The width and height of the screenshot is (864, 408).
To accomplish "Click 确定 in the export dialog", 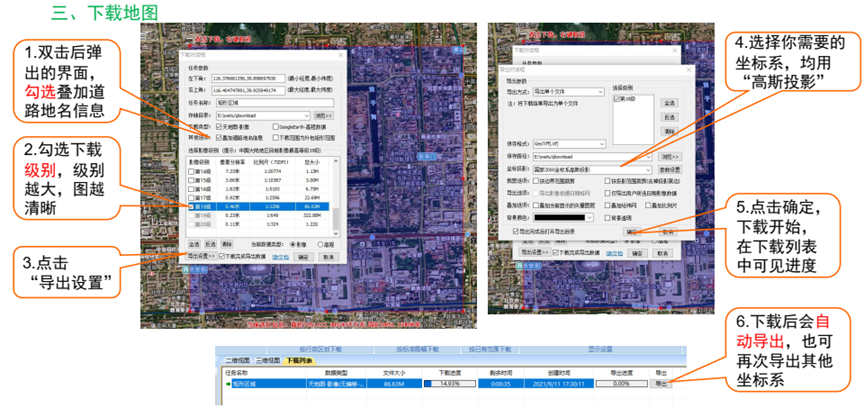I will [x=632, y=232].
